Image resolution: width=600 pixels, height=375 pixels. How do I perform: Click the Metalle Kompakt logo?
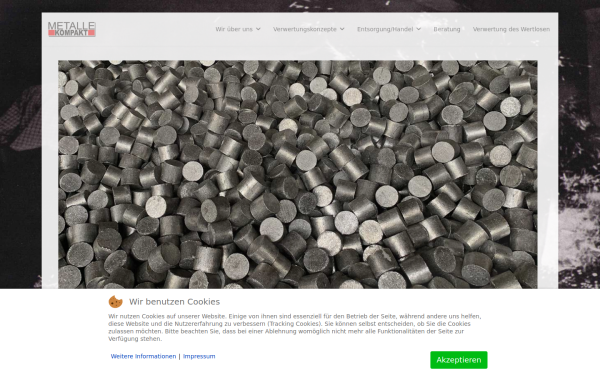[x=72, y=29]
